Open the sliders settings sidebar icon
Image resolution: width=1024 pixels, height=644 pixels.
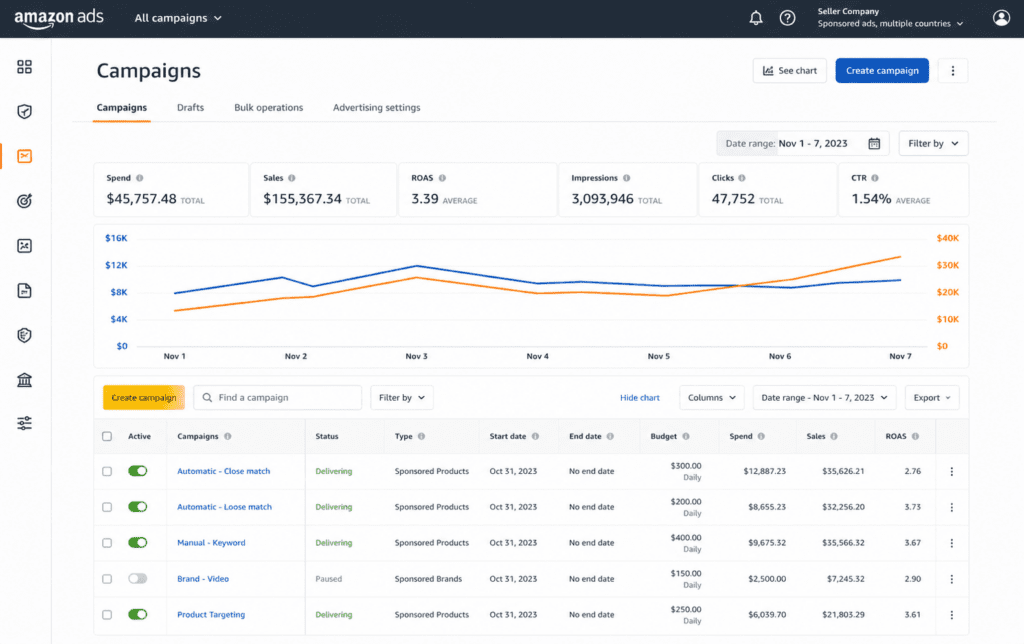click(x=24, y=424)
